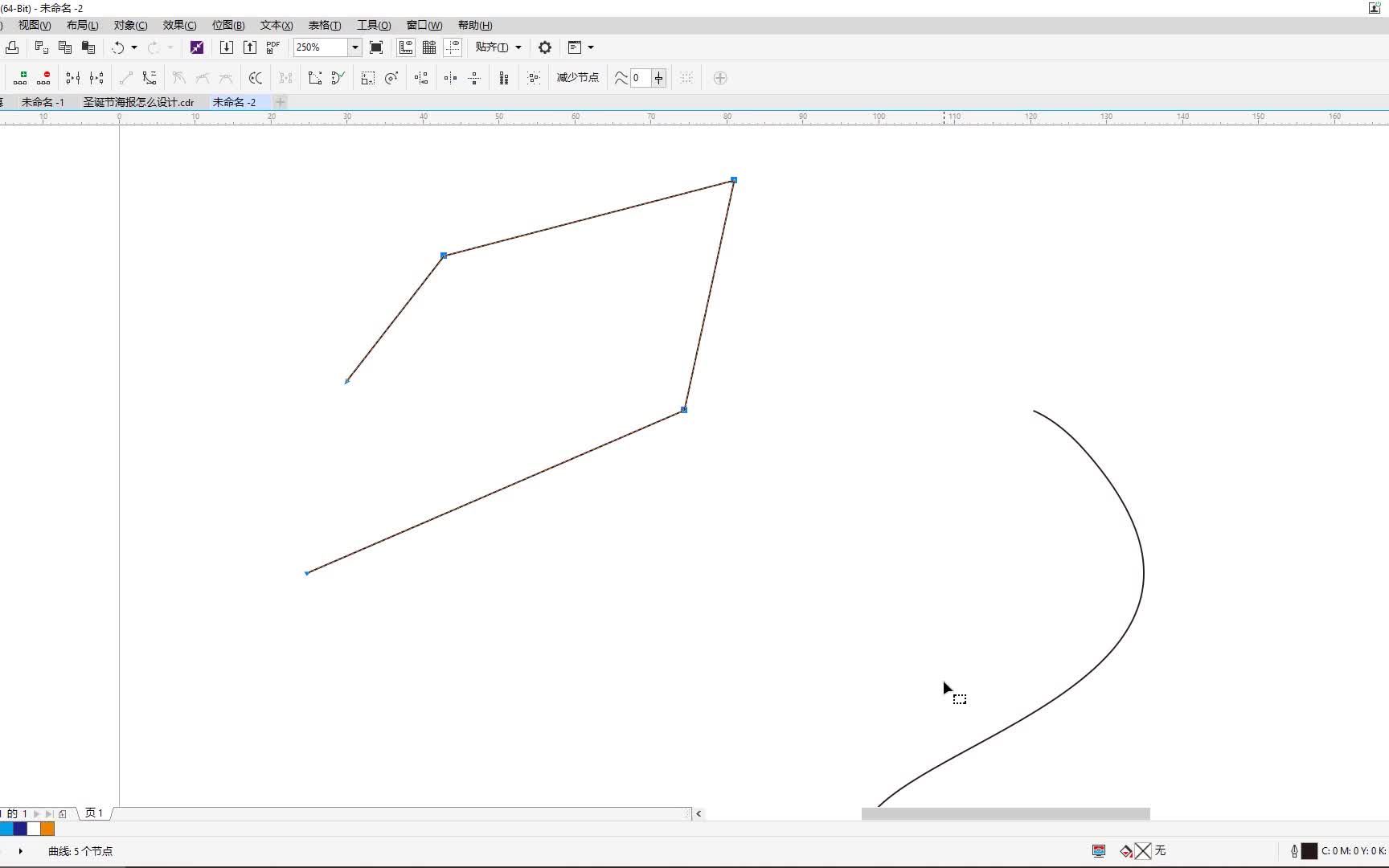This screenshot has height=868, width=1389.
Task: Click the Cut icon
Action: (x=42, y=47)
